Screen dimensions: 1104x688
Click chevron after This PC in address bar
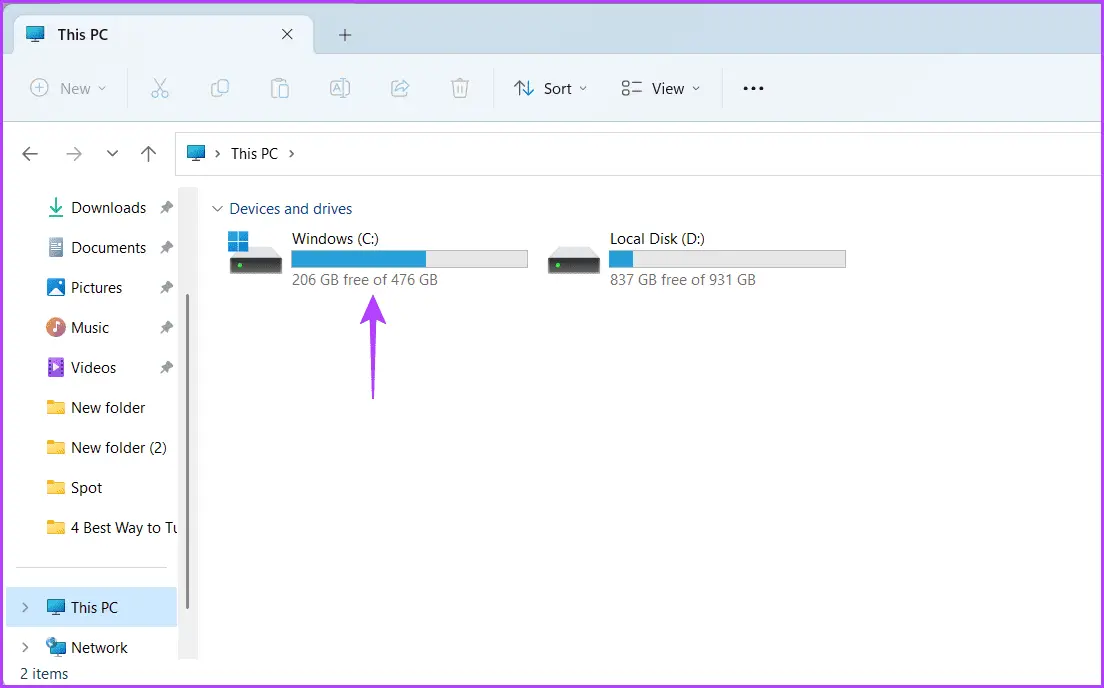(x=291, y=154)
